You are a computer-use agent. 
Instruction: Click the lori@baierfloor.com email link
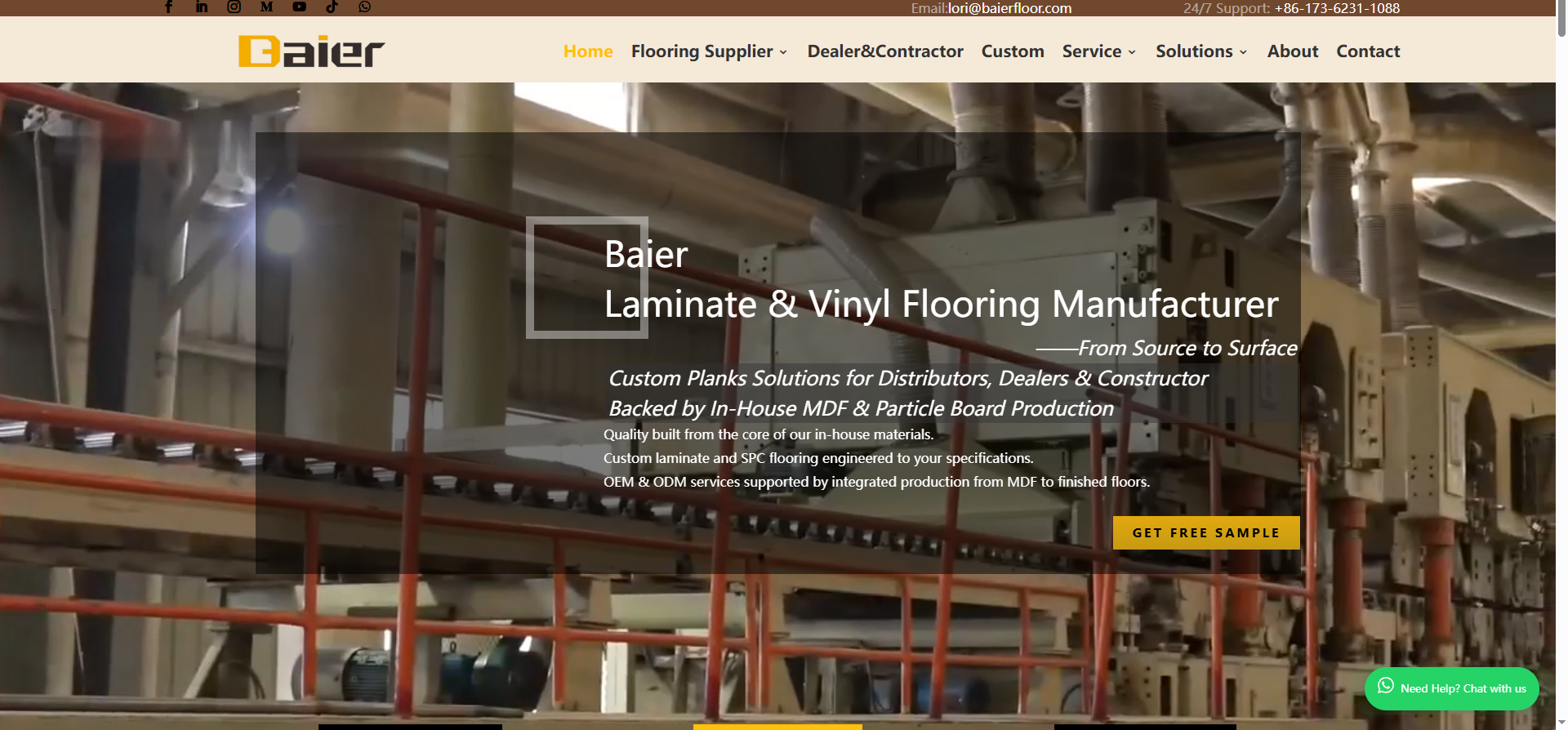1009,8
